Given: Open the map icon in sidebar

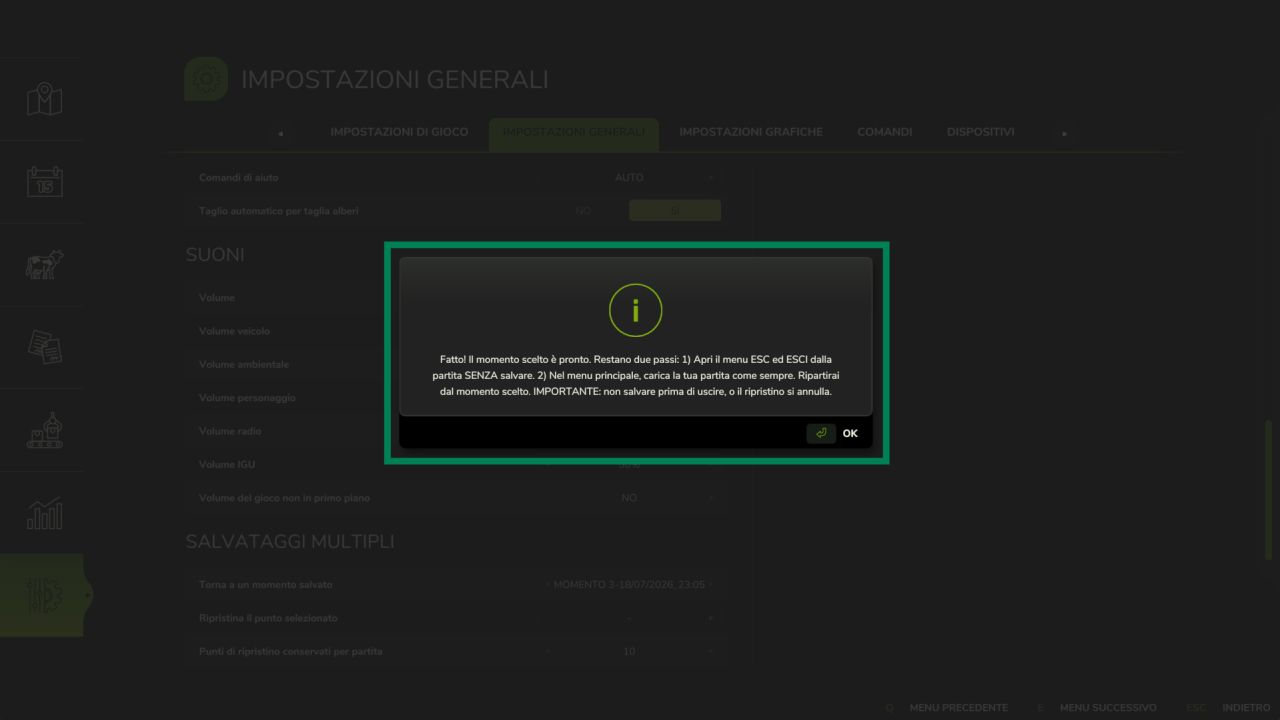Looking at the screenshot, I should (x=44, y=99).
